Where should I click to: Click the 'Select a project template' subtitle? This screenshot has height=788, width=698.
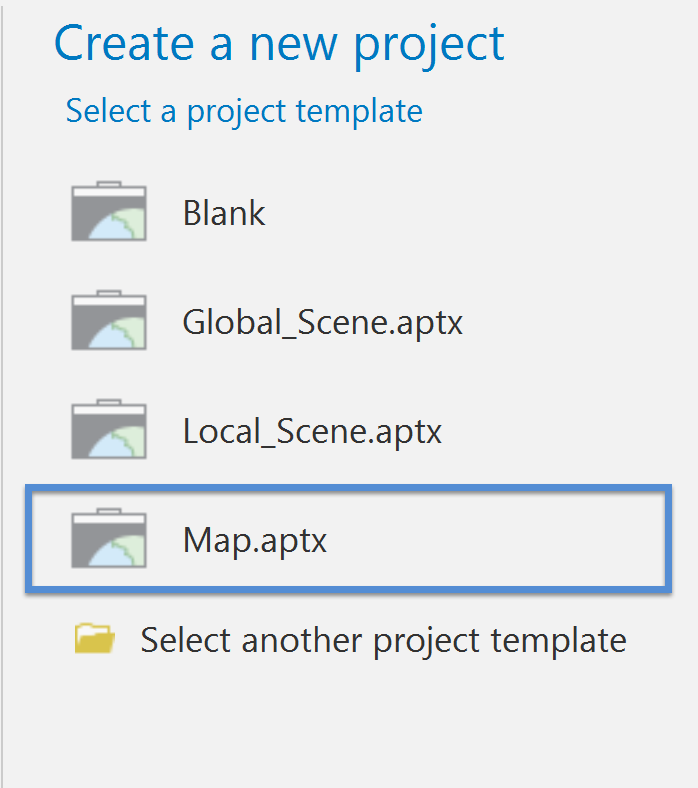click(244, 110)
